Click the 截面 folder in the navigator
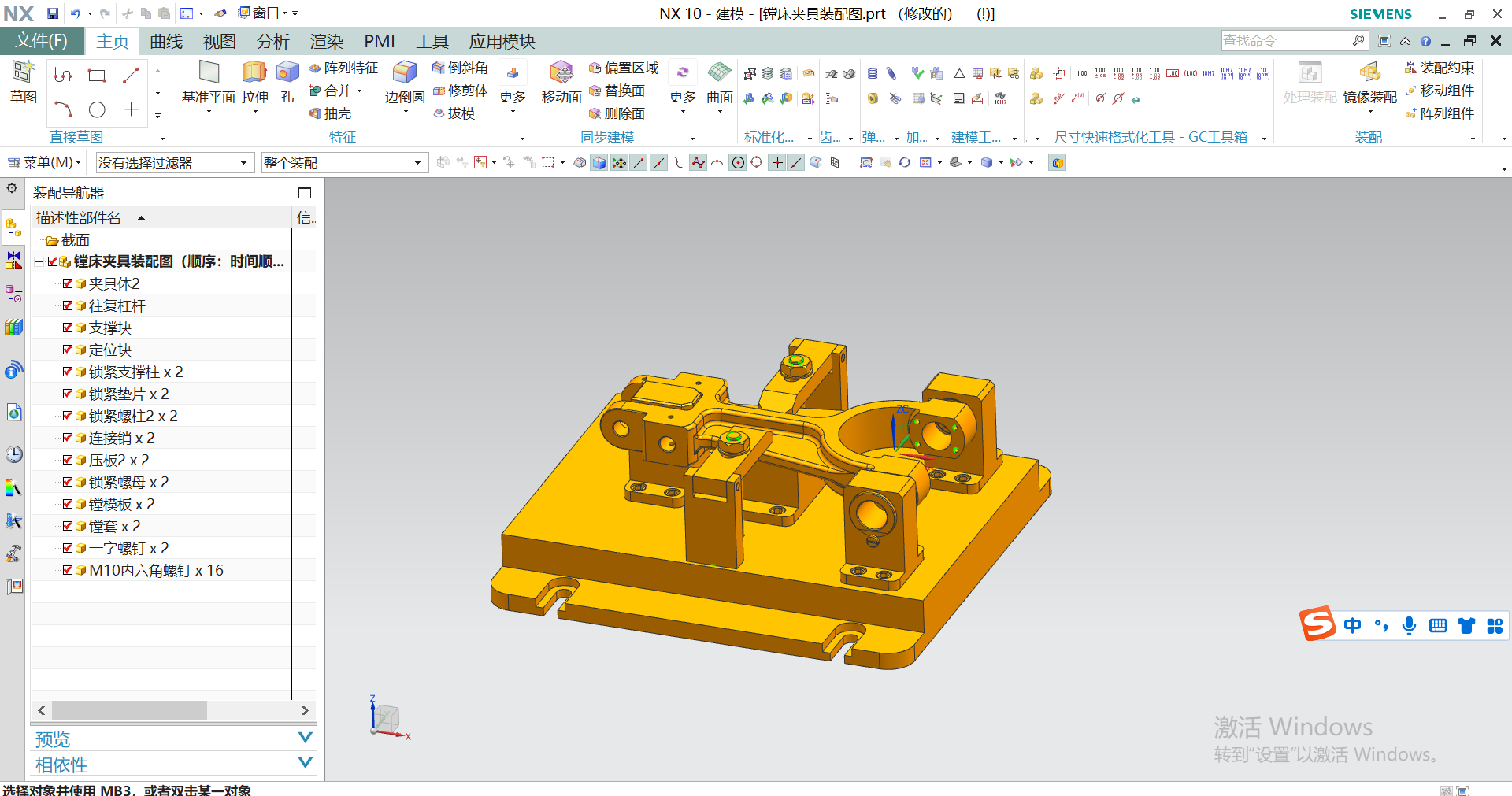 click(69, 240)
